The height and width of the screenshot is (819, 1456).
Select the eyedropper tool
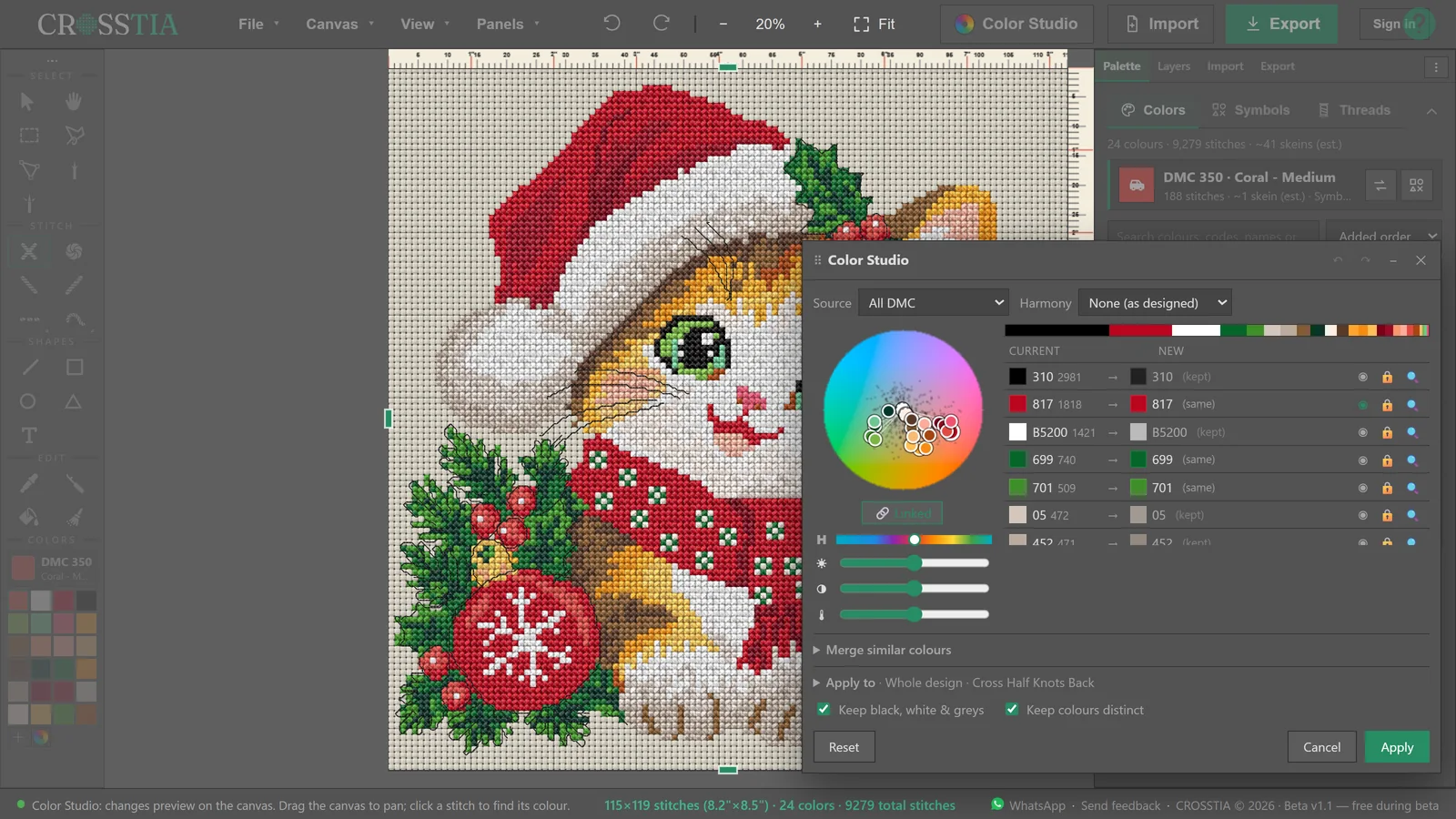point(29,483)
